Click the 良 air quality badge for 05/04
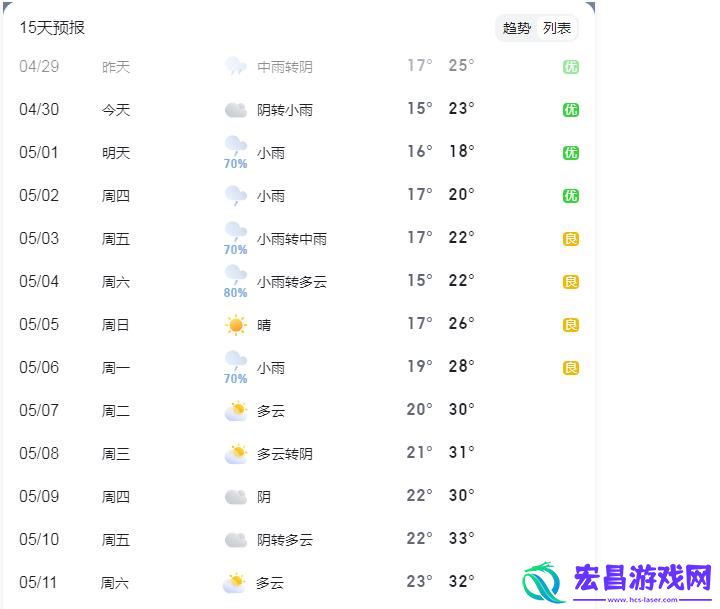 coord(571,282)
